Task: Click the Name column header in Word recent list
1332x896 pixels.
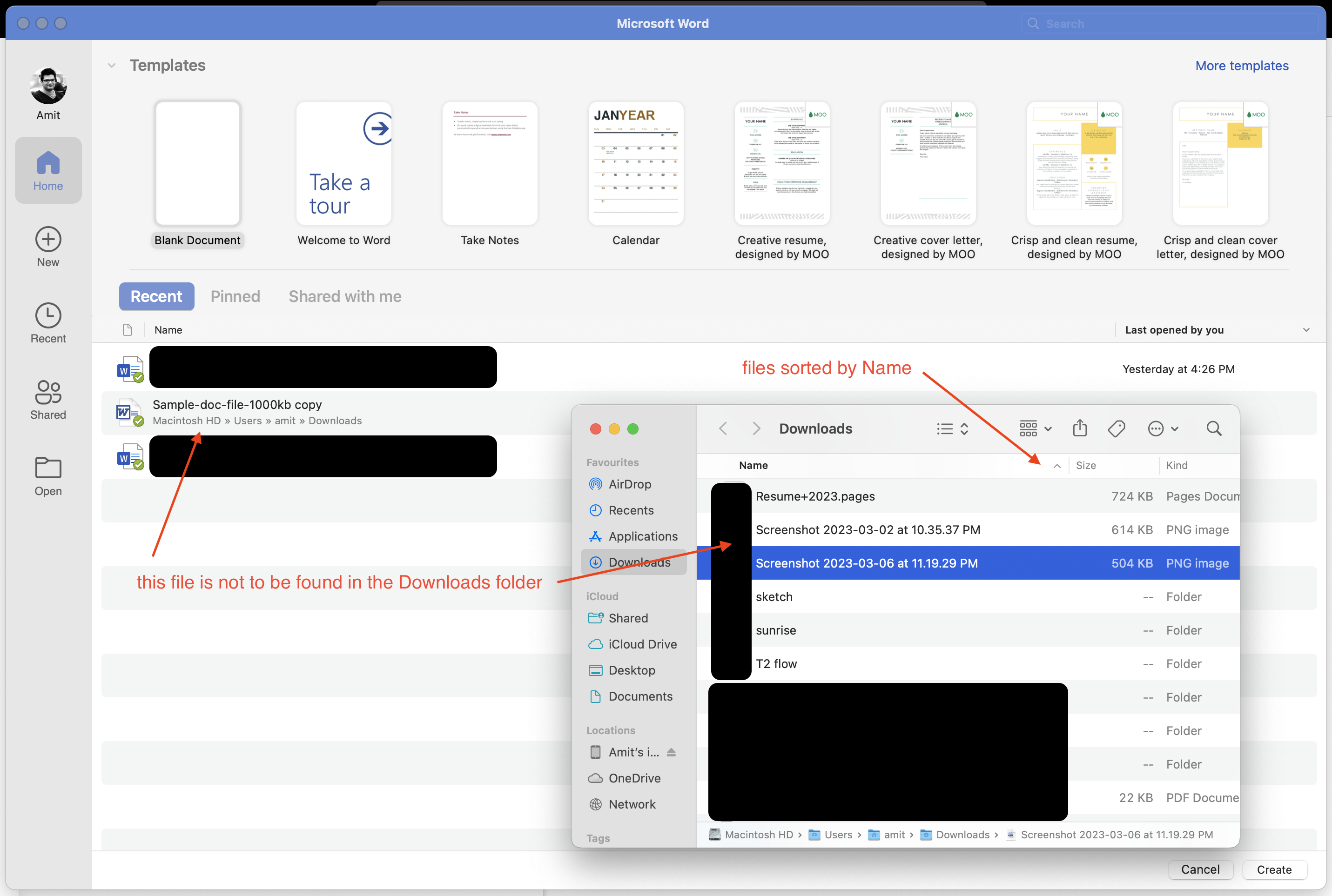Action: [168, 330]
